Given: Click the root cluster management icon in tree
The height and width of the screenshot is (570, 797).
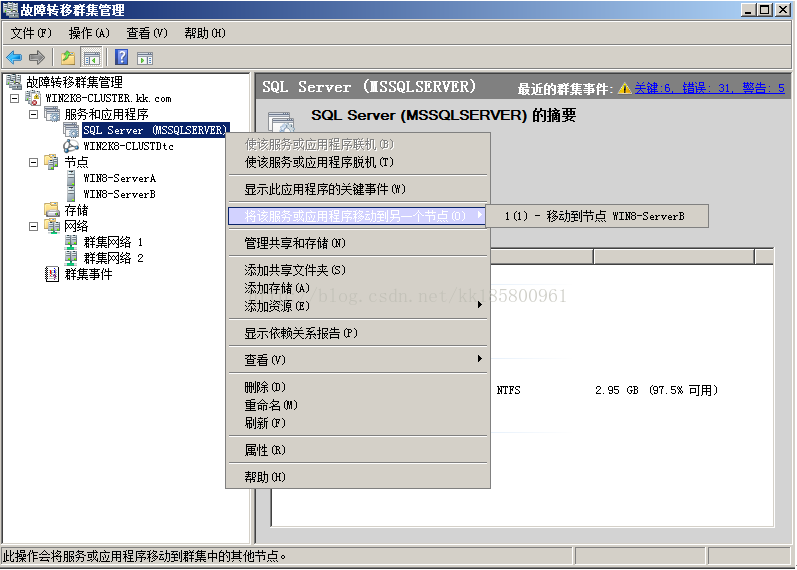Looking at the screenshot, I should tap(14, 82).
